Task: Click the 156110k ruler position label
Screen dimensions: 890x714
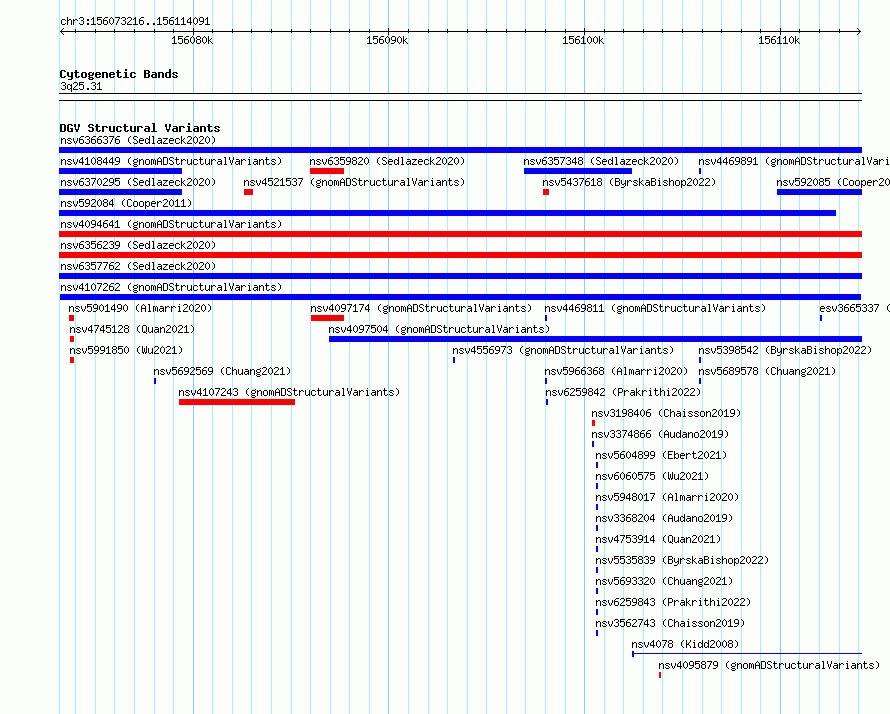Action: [x=779, y=40]
